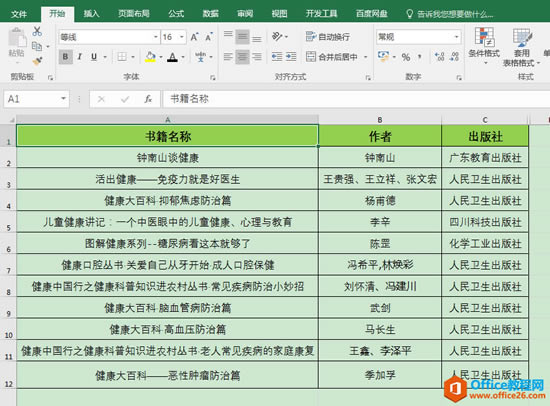Open the 公式 ribbon tab

click(176, 14)
